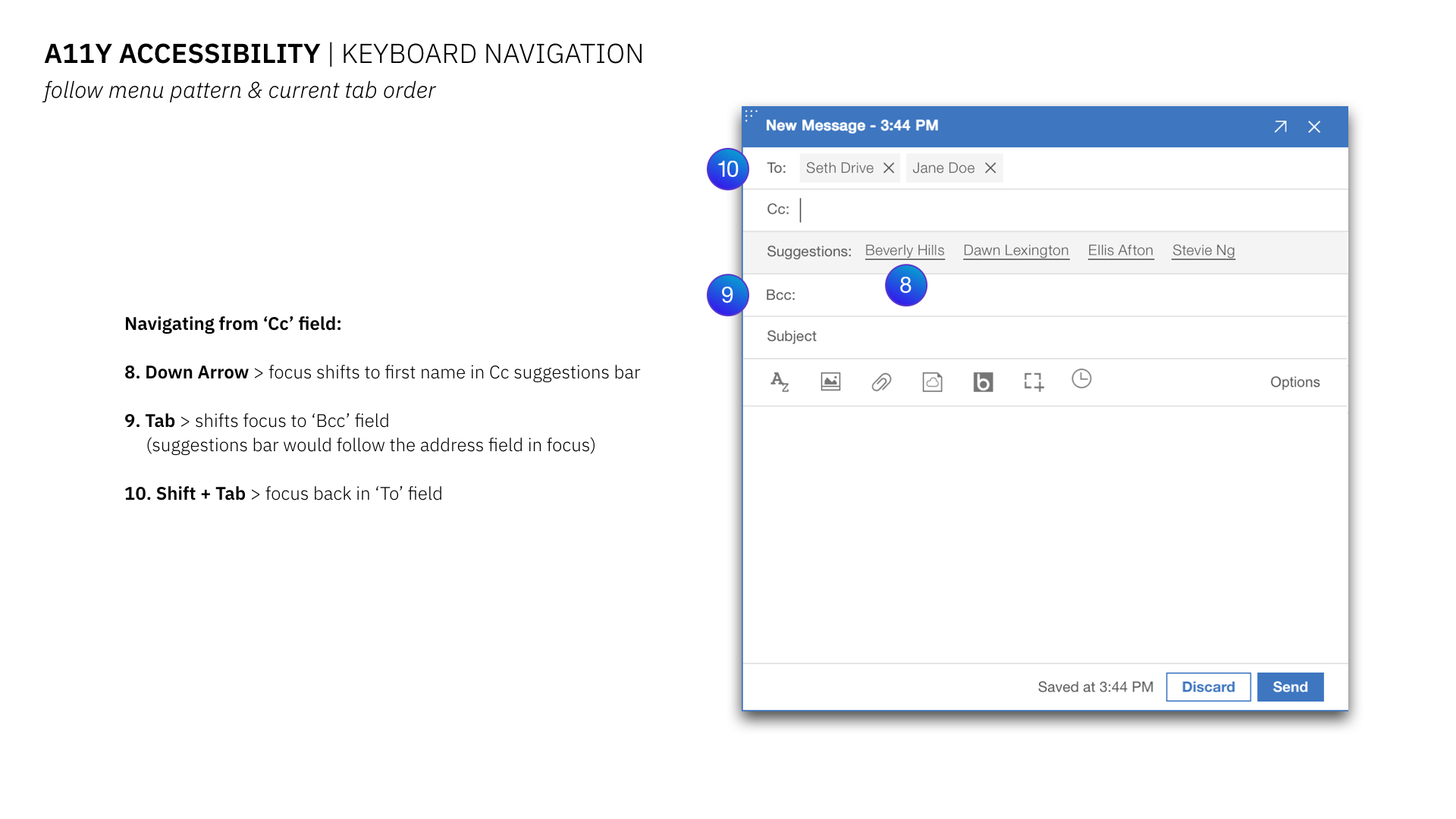Click the To field empty area
The width and height of the screenshot is (1456, 819).
(x=1174, y=168)
